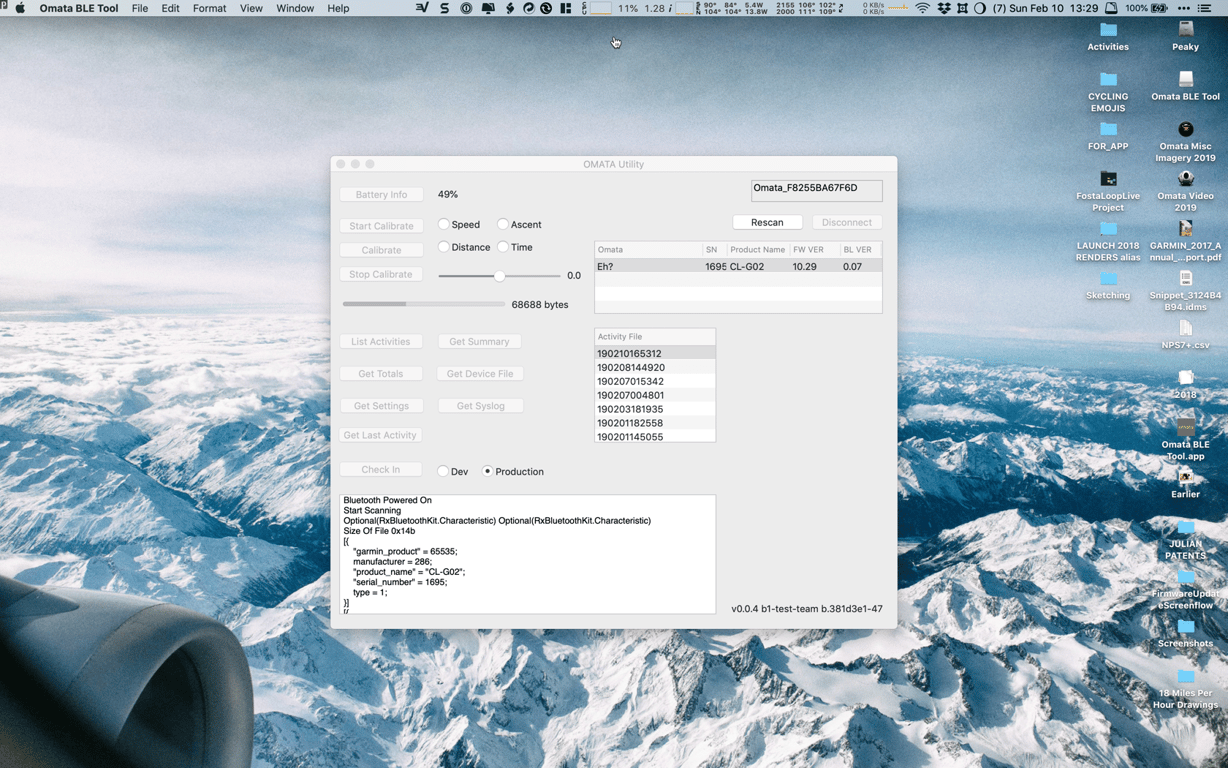Open the Apple menu
The height and width of the screenshot is (768, 1228).
tap(19, 8)
